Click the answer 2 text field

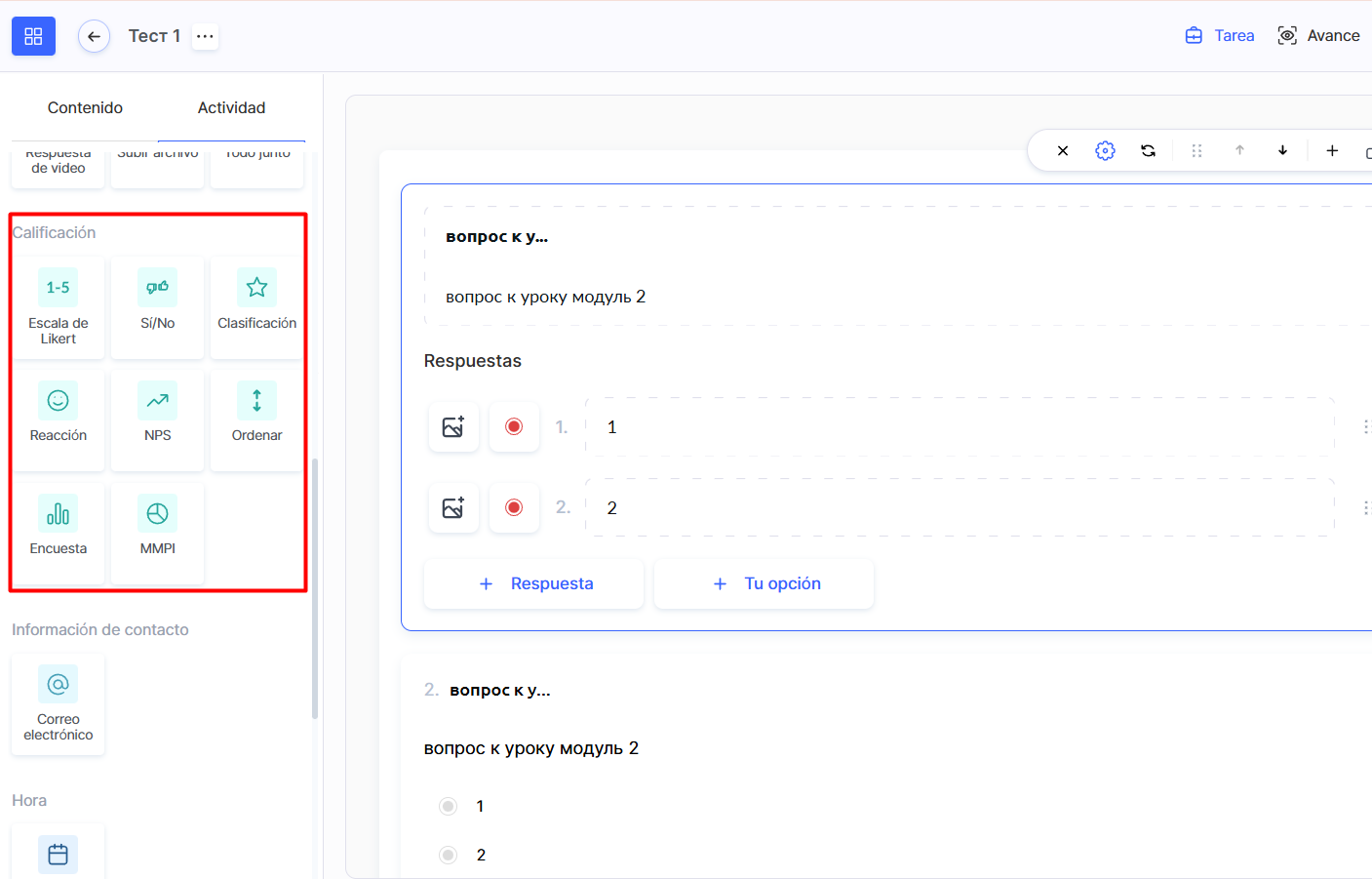point(960,508)
